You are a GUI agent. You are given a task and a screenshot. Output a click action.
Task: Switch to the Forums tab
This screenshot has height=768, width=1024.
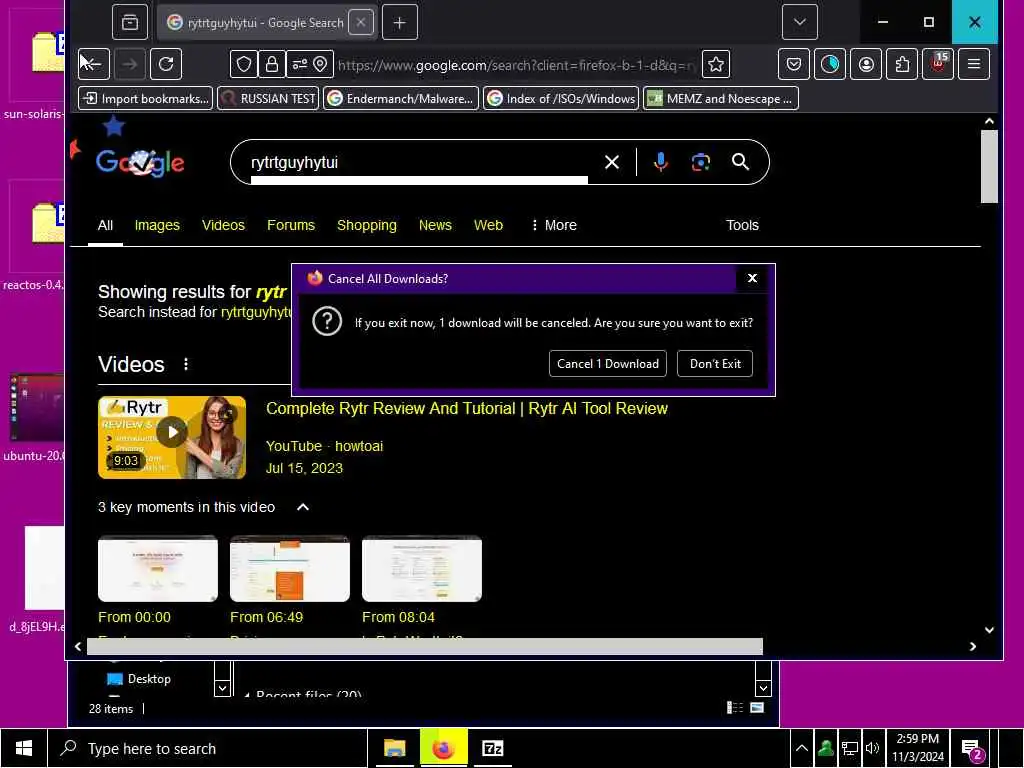[291, 225]
